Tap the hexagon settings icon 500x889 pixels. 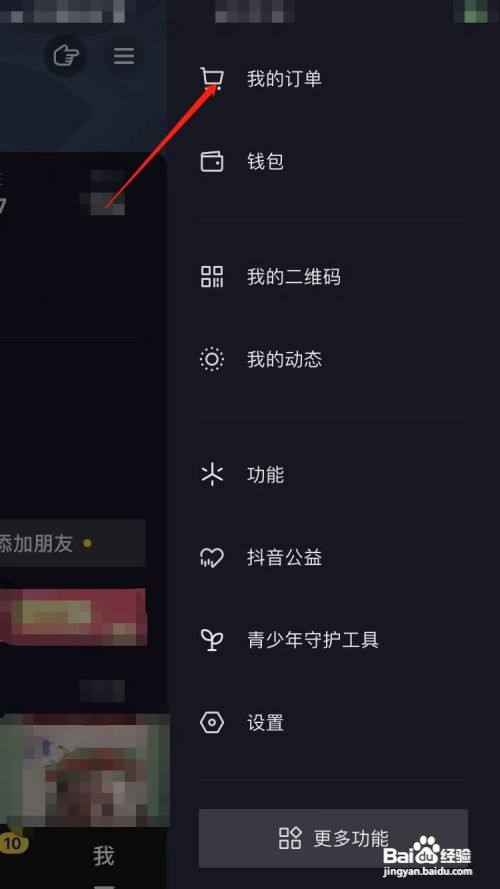(212, 723)
